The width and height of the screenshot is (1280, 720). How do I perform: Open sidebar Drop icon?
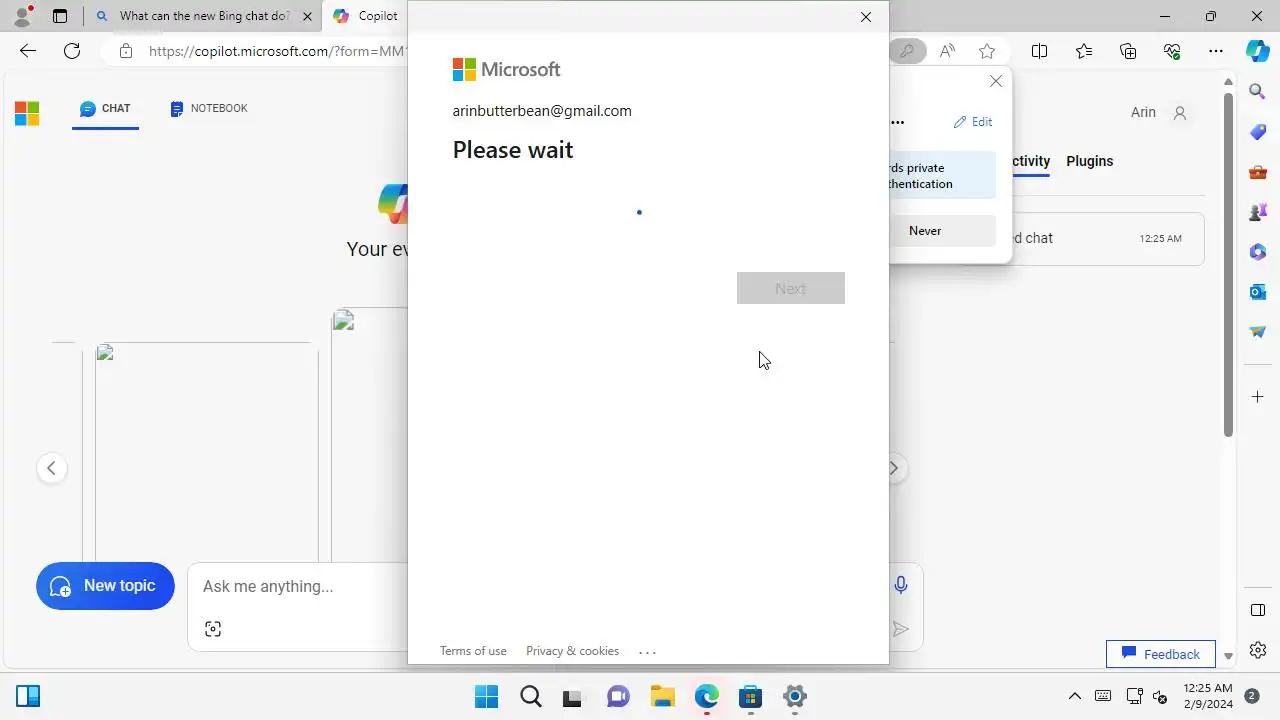[1258, 332]
